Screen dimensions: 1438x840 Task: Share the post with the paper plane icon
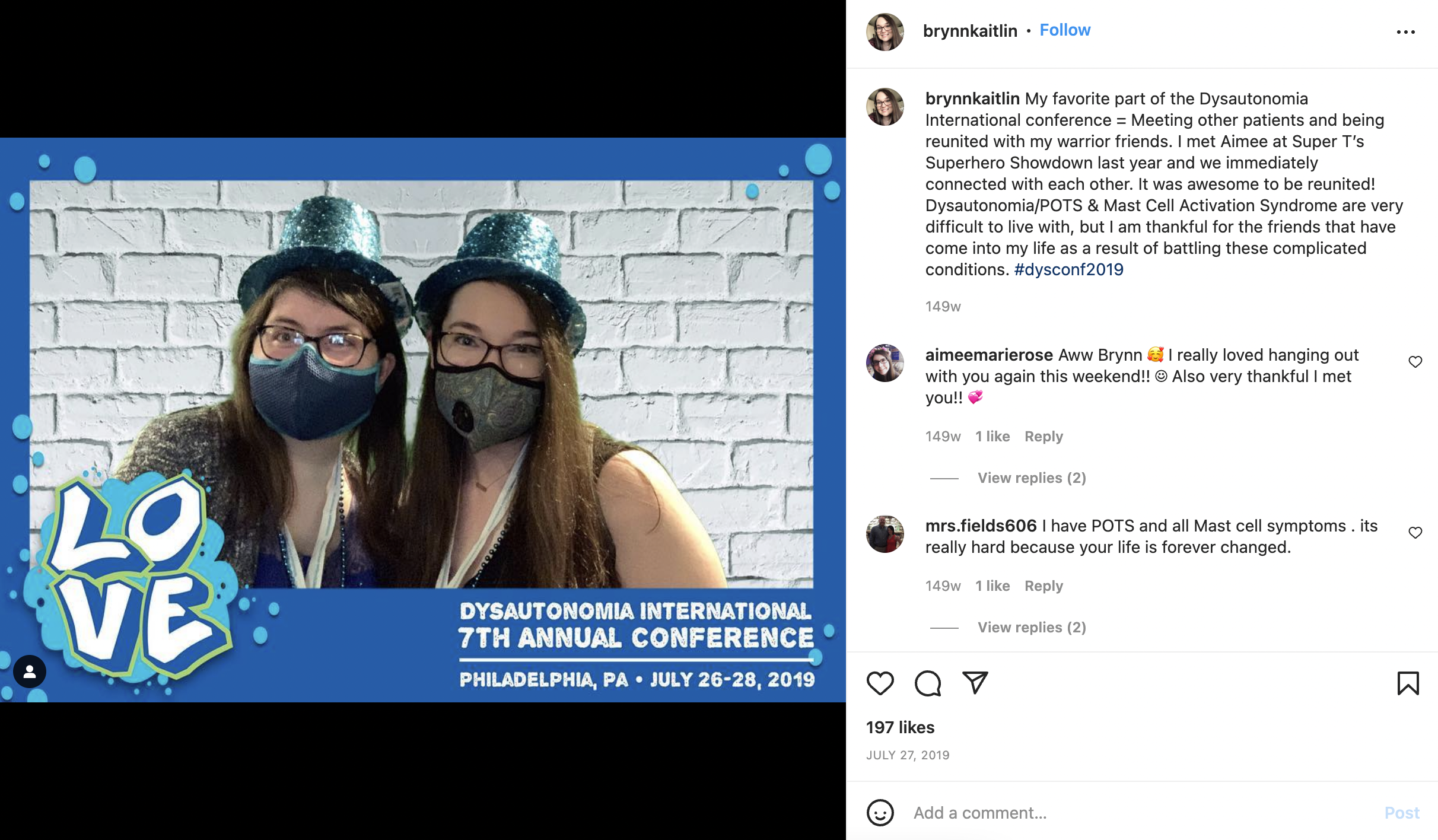(x=975, y=683)
